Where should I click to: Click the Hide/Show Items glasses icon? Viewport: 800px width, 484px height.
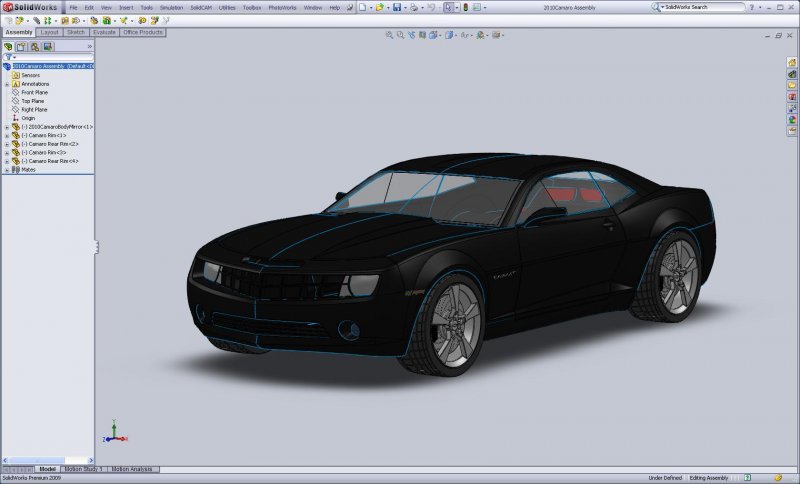[x=464, y=35]
